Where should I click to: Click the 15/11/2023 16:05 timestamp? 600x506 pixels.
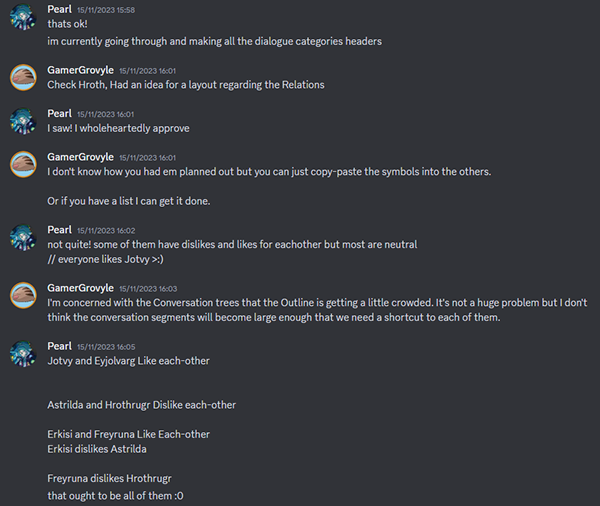[x=113, y=346]
